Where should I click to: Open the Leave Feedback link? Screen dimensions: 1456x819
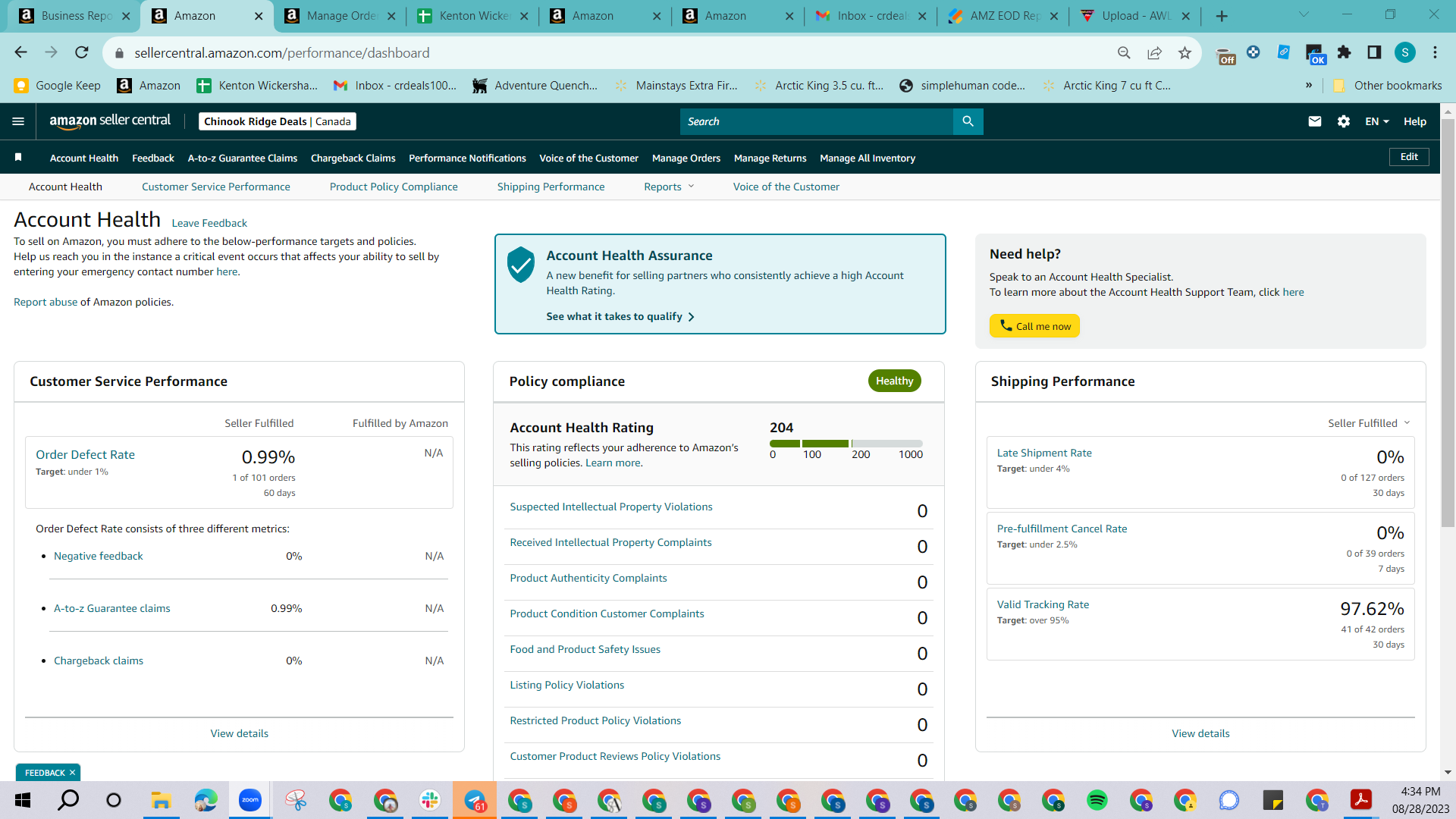[x=209, y=223]
